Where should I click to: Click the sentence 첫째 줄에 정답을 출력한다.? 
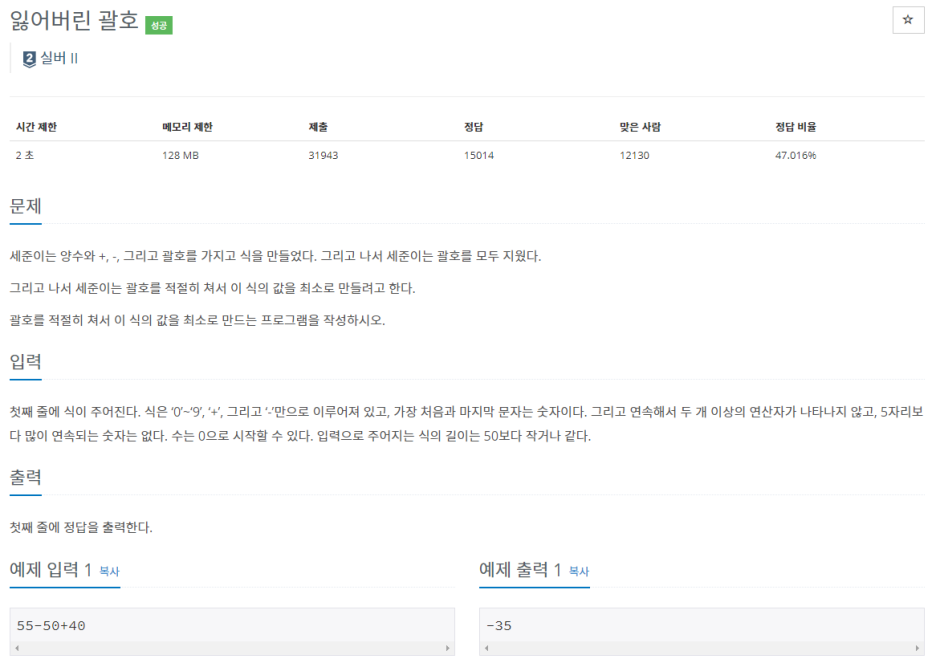pos(81,527)
